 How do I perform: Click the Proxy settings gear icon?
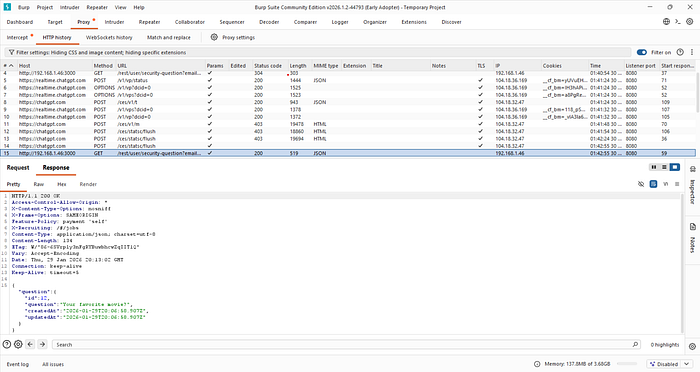[x=214, y=37]
